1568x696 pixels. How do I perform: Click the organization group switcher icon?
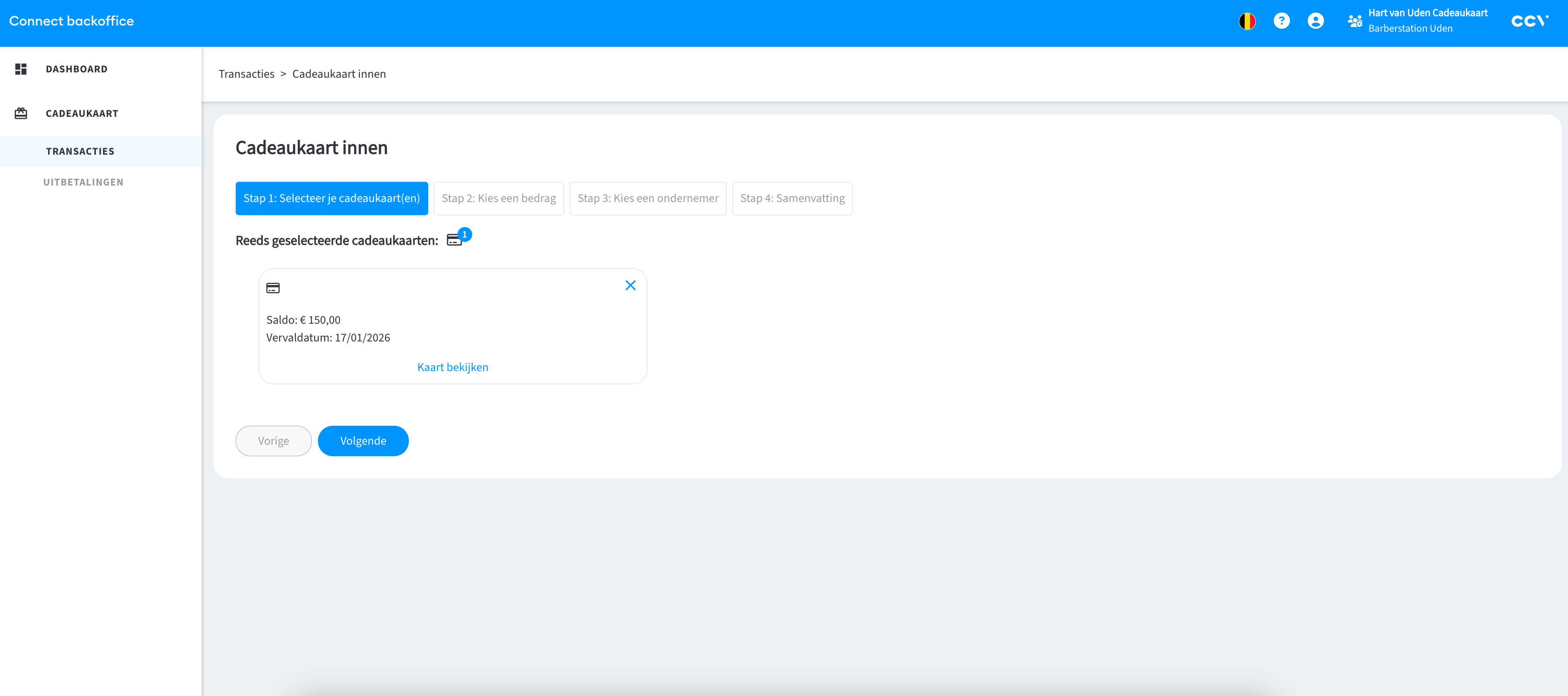point(1355,21)
